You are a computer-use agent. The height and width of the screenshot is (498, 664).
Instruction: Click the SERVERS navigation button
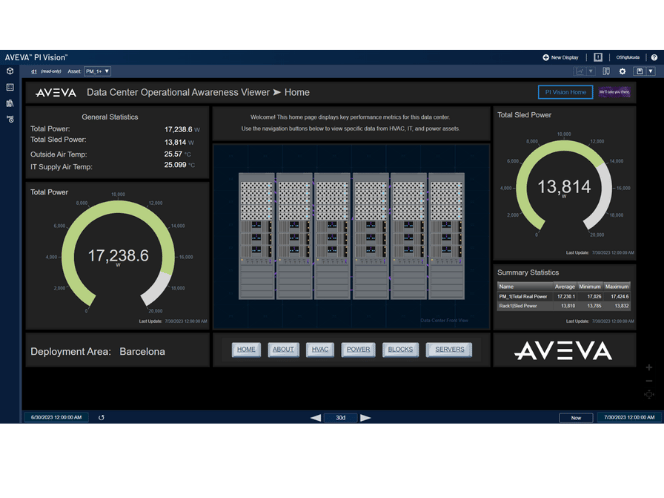coord(449,349)
